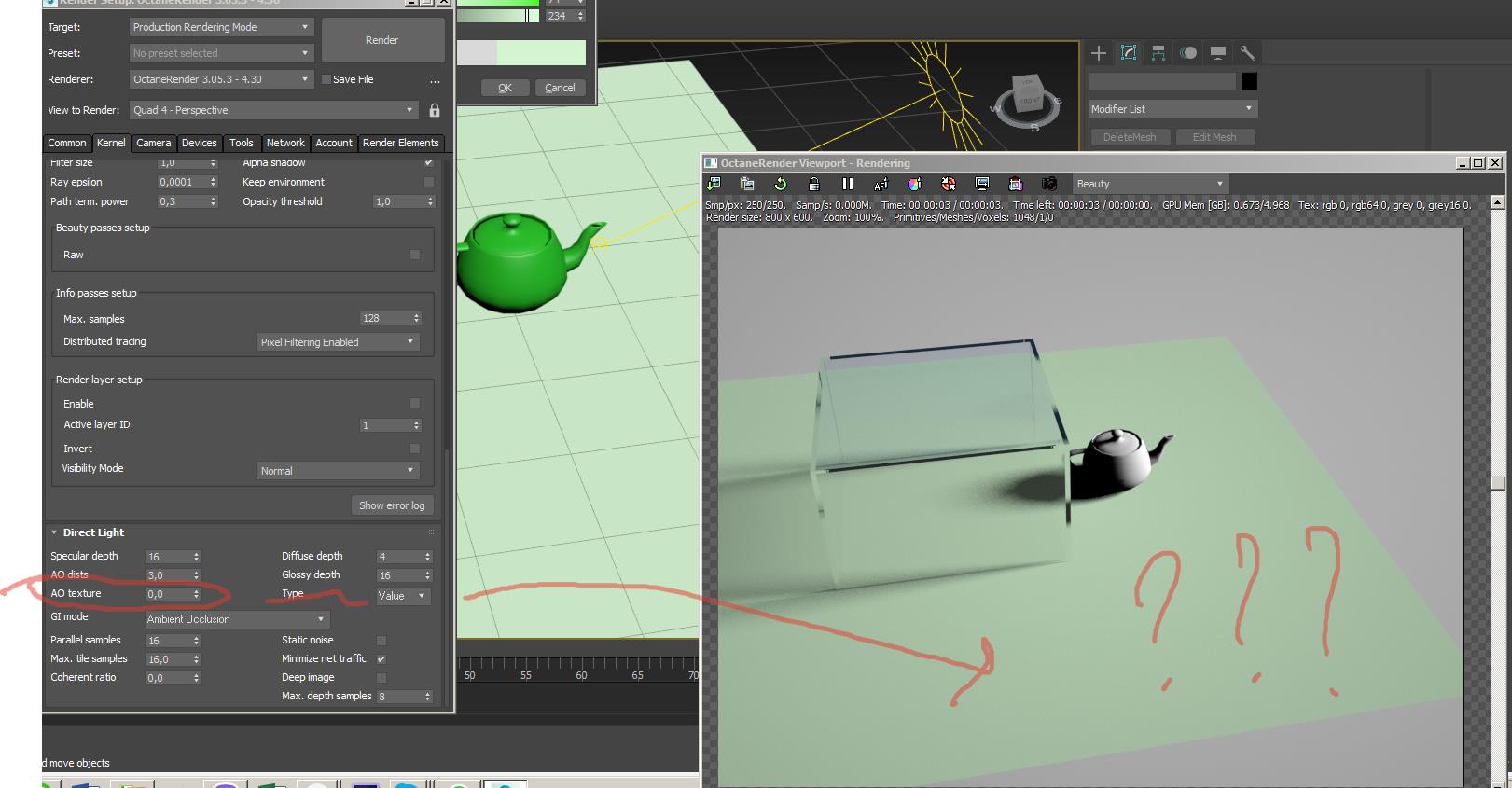Viewport: 1512px width, 788px height.
Task: Enable the Static noise checkbox
Action: point(381,641)
